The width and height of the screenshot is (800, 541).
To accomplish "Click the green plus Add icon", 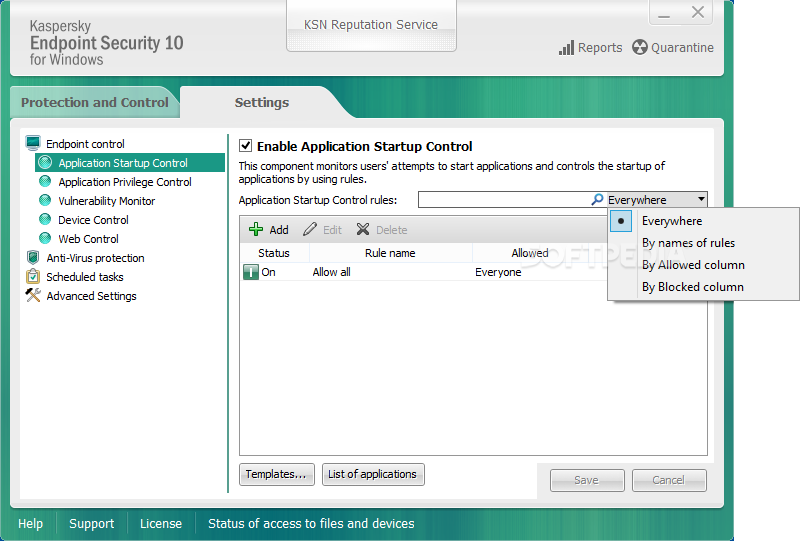I will pyautogui.click(x=256, y=229).
